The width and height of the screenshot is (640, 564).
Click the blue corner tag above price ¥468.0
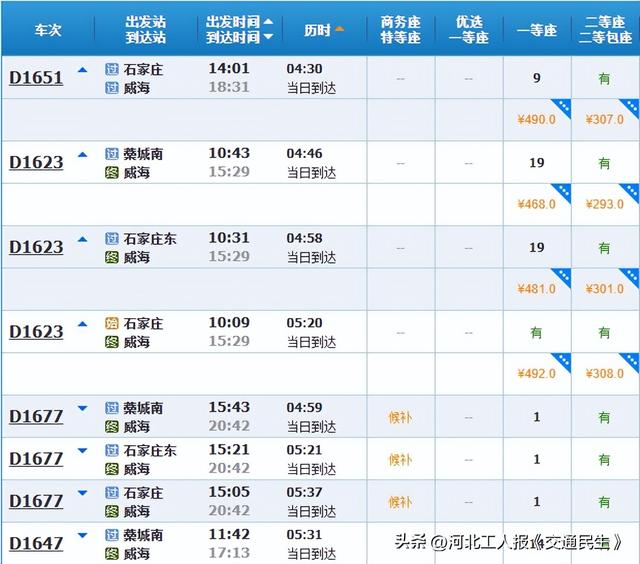(563, 191)
